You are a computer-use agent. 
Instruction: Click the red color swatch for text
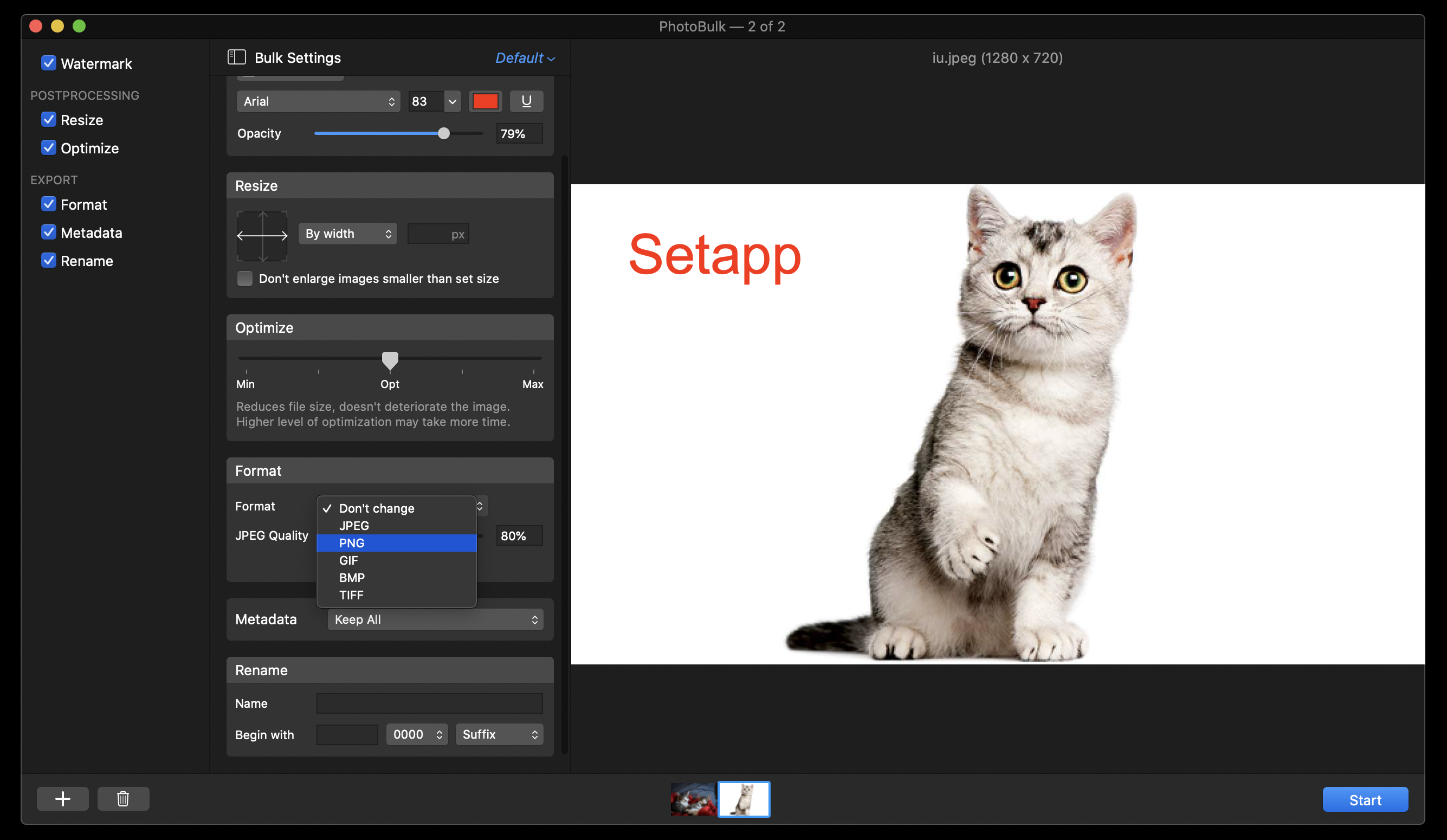[x=485, y=101]
